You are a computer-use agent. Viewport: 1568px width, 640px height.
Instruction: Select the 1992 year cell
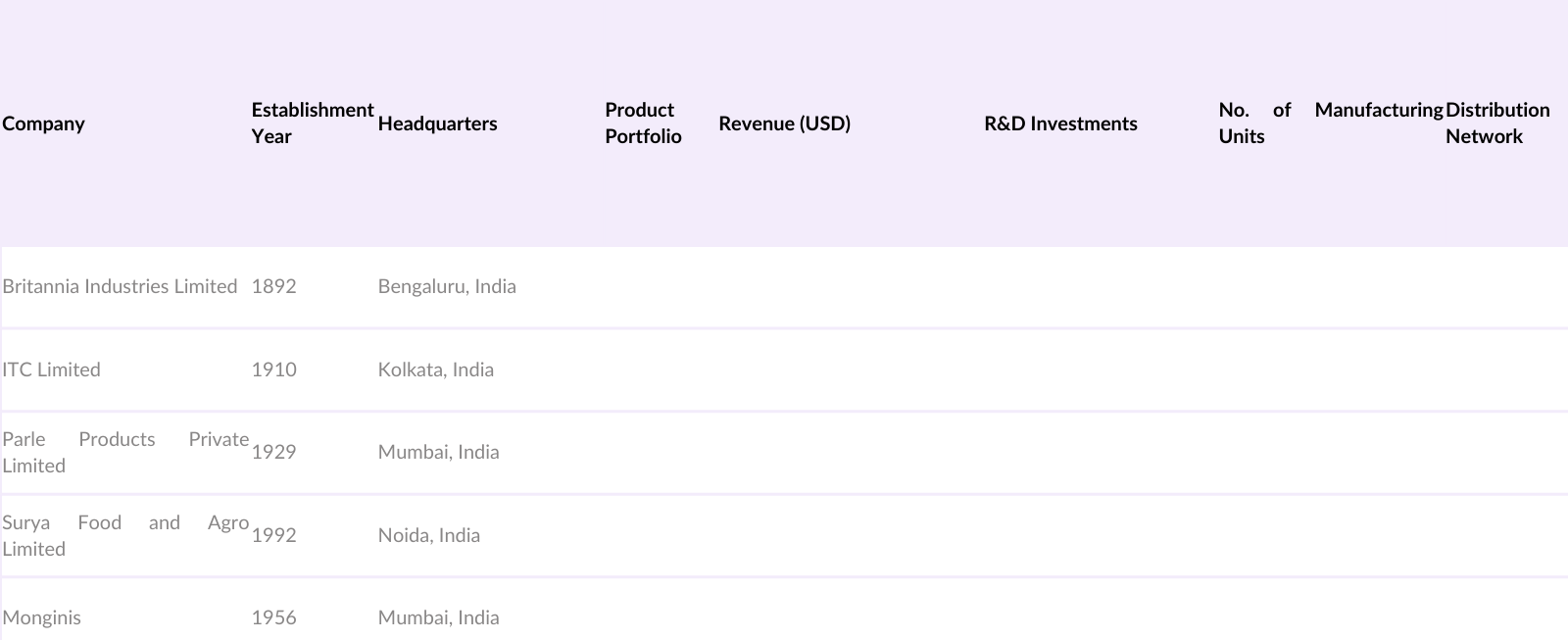coord(273,535)
